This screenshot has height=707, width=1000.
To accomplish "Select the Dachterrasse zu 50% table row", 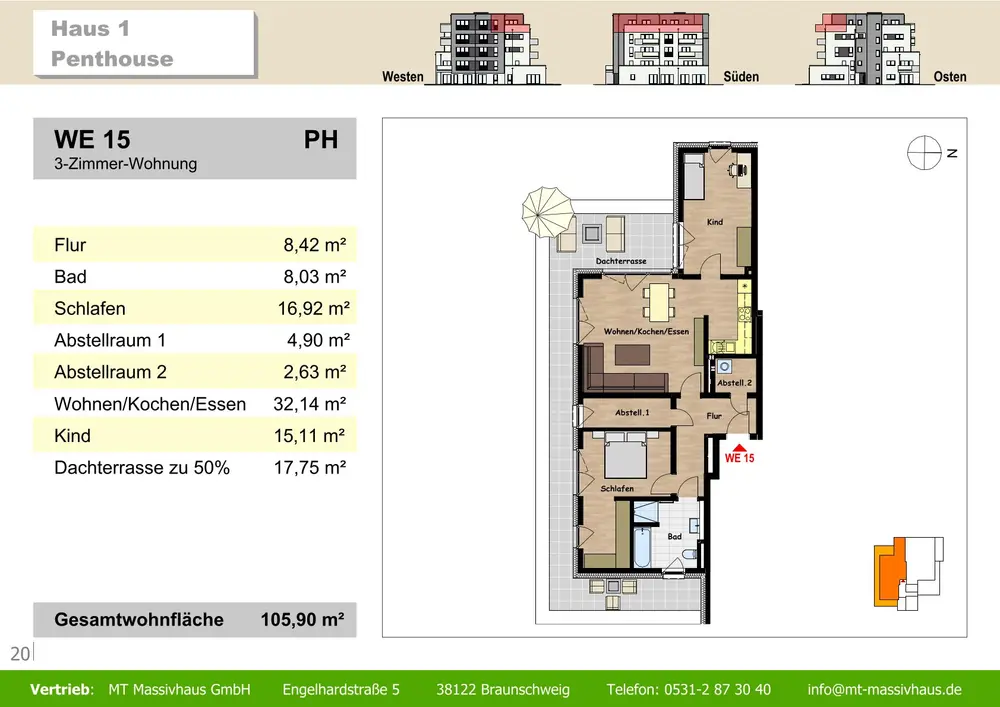I will click(x=195, y=467).
